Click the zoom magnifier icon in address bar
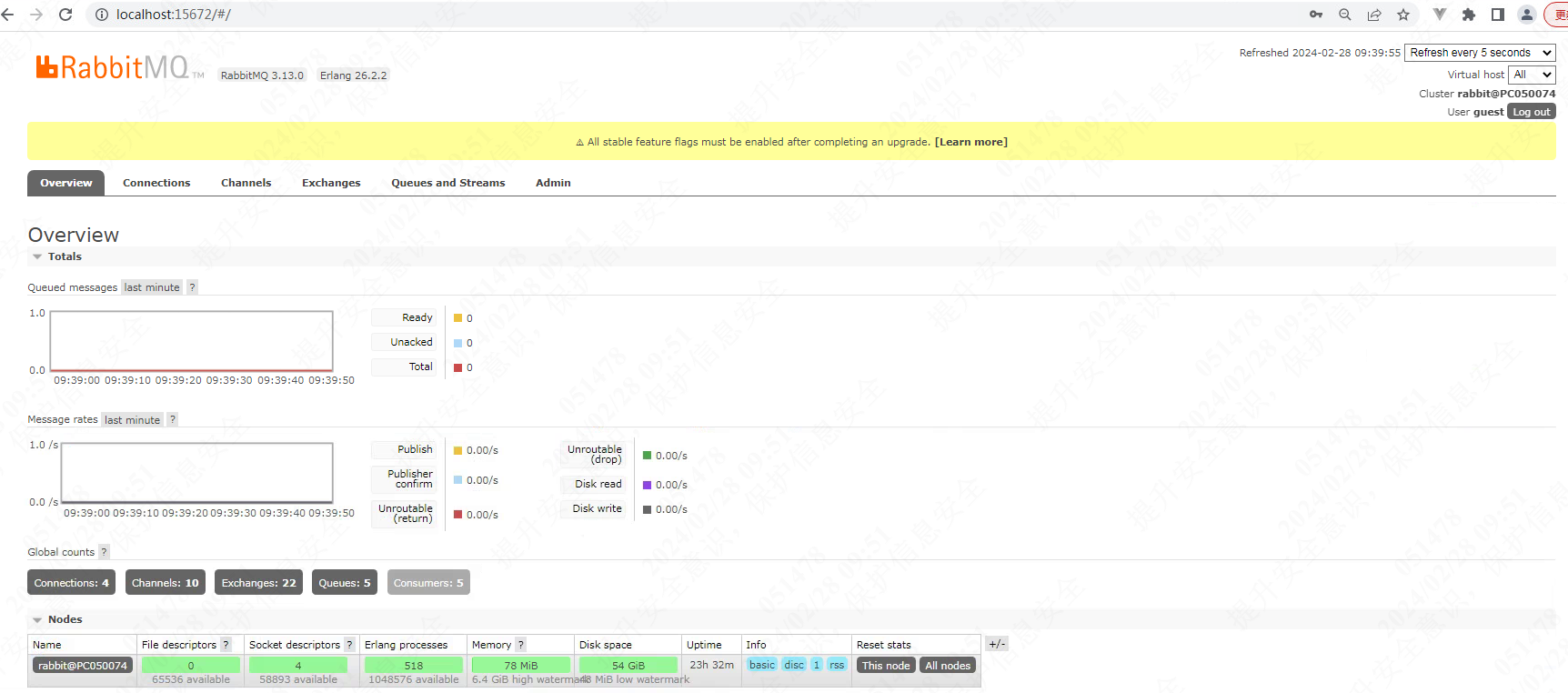Screen dimensions: 1568x693 [x=1345, y=15]
